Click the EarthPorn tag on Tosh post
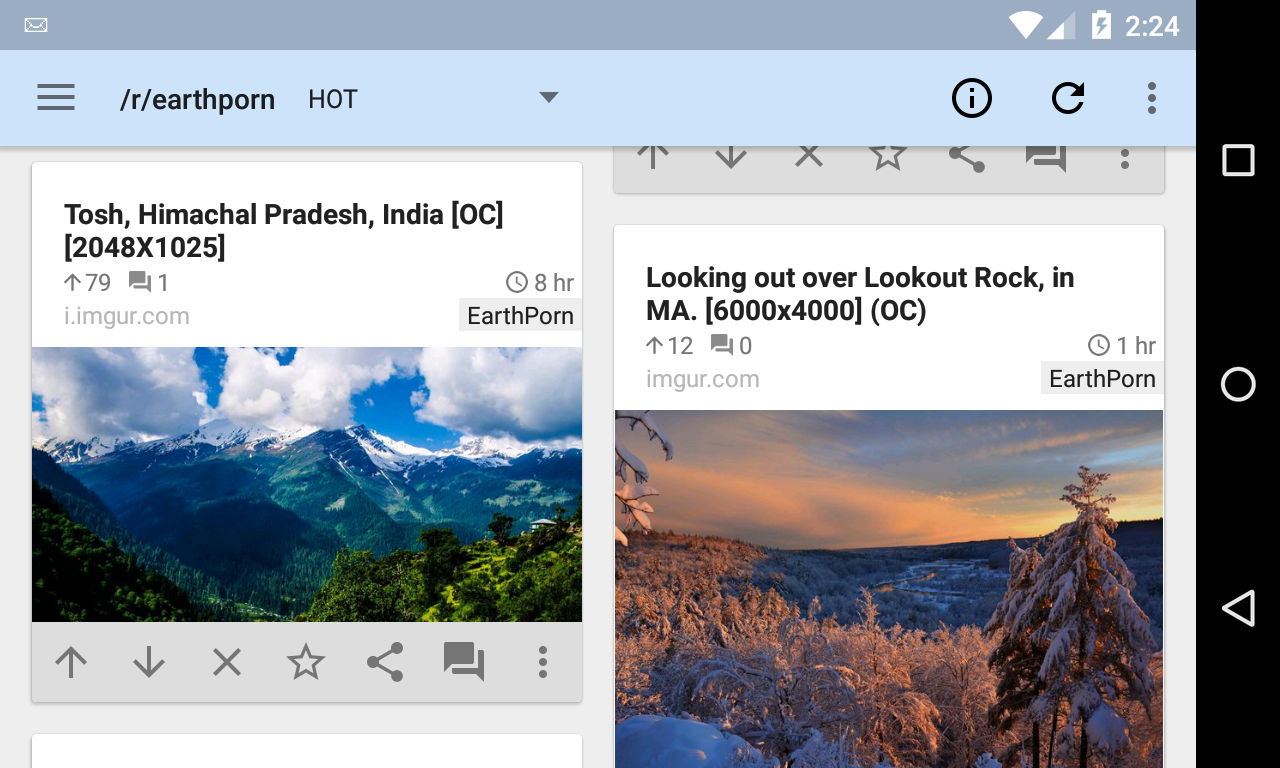Screen dimensions: 1280x768 [x=520, y=316]
